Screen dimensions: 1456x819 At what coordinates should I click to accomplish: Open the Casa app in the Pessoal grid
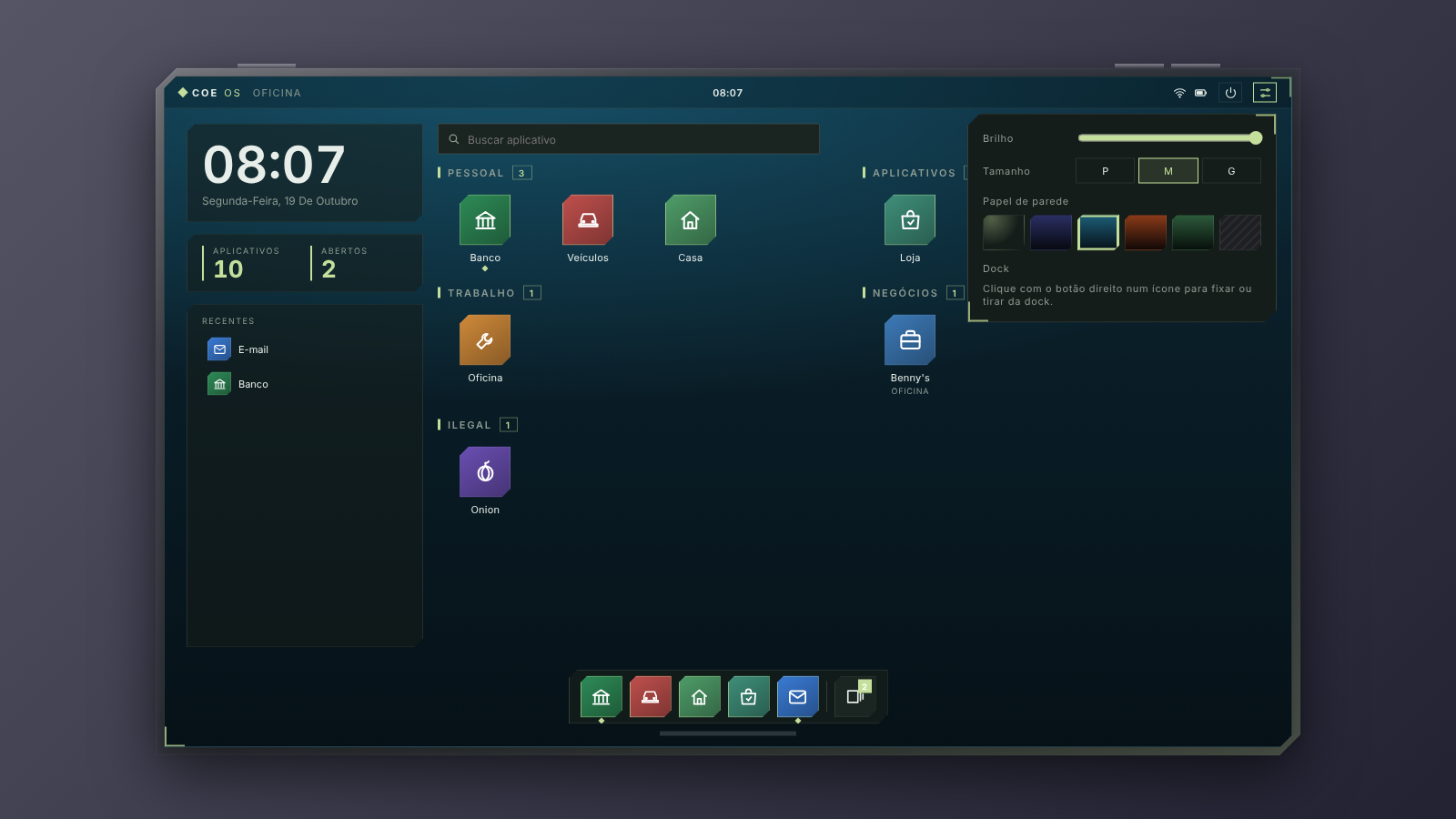tap(691, 220)
